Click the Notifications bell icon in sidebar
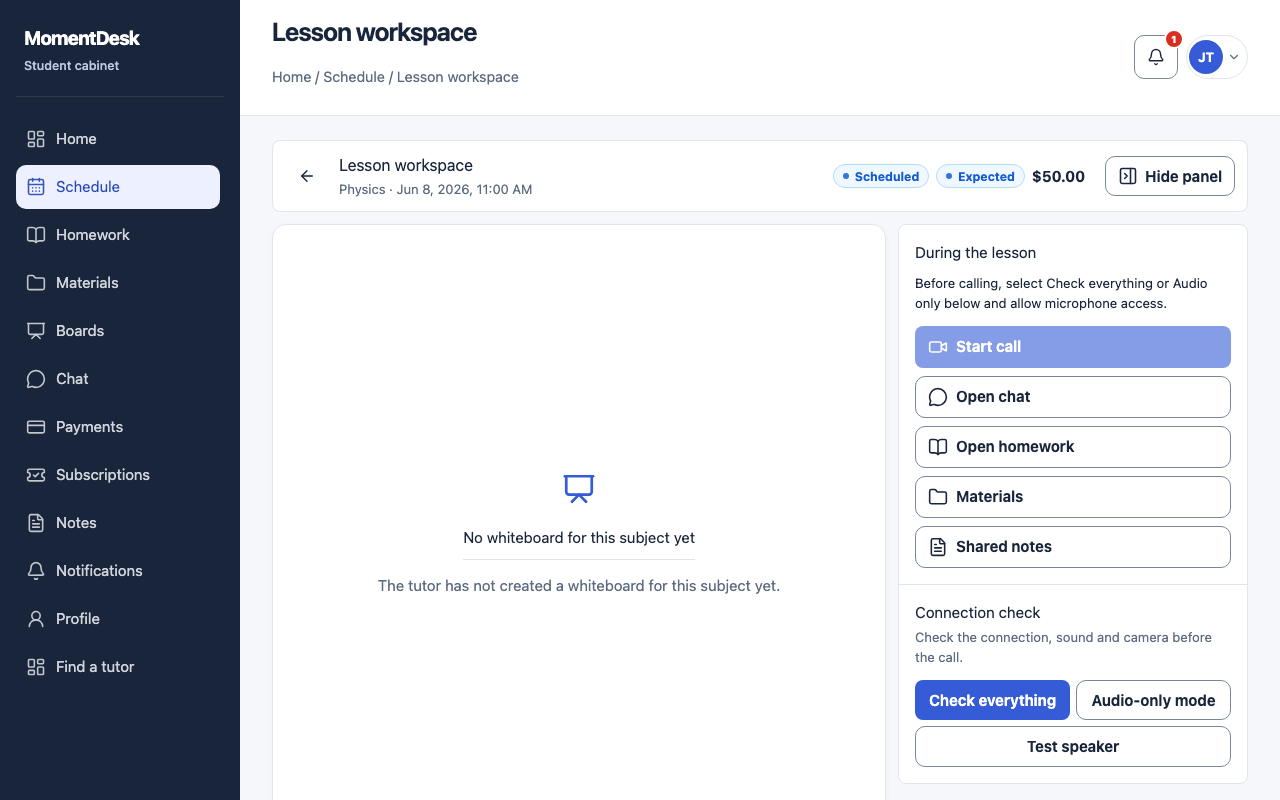1280x800 pixels. [x=36, y=571]
